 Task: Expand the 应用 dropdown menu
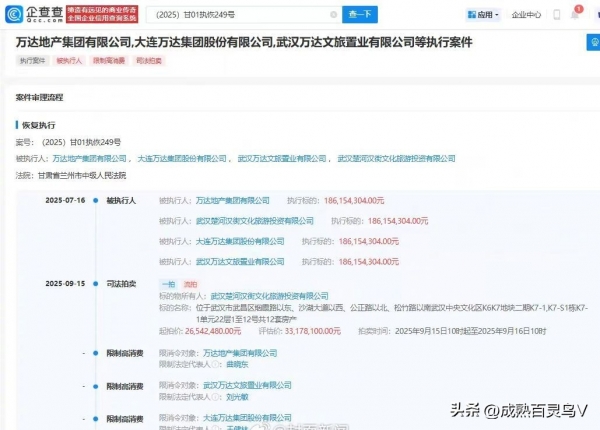tap(483, 15)
